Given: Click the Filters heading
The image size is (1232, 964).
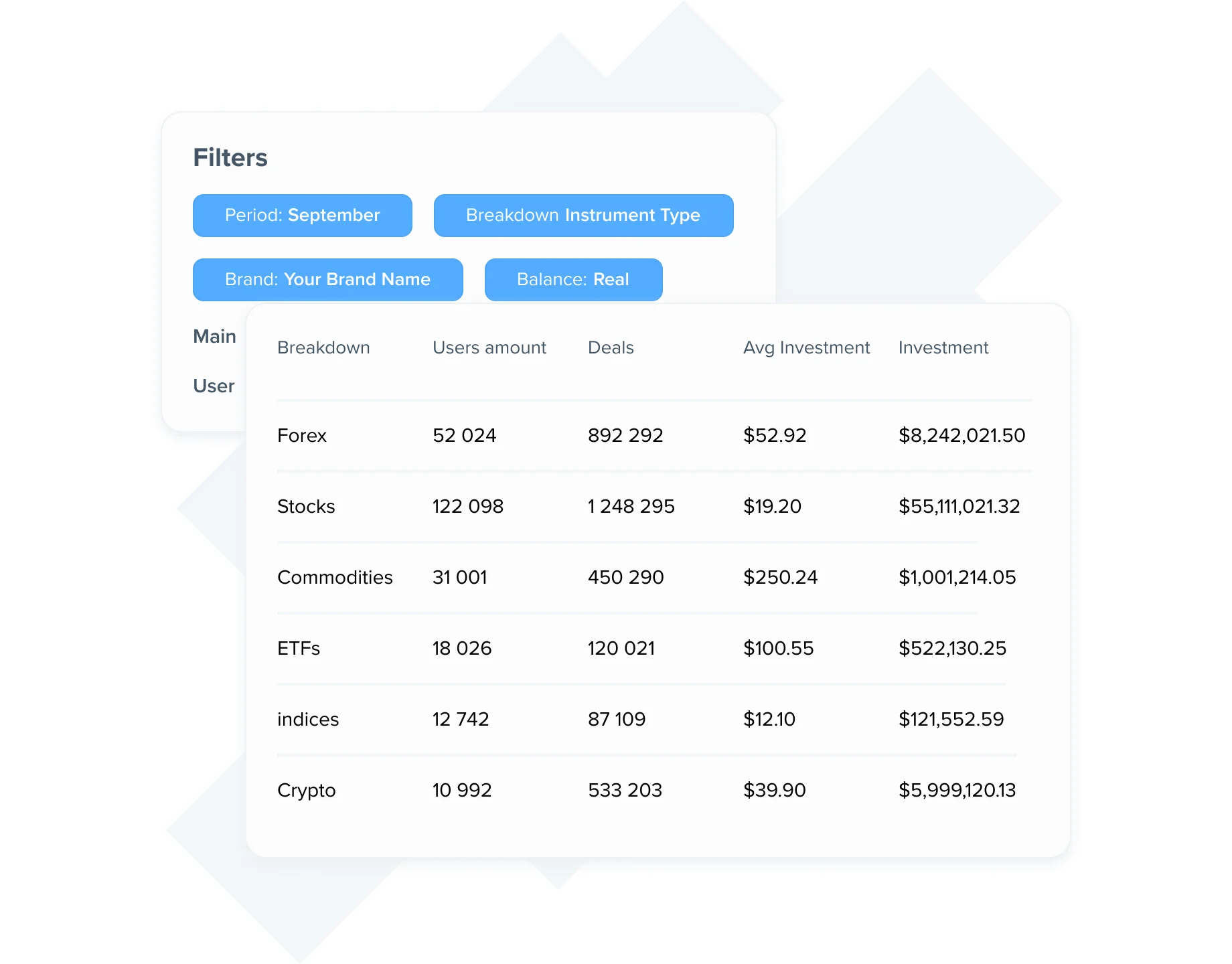Looking at the screenshot, I should tap(230, 157).
